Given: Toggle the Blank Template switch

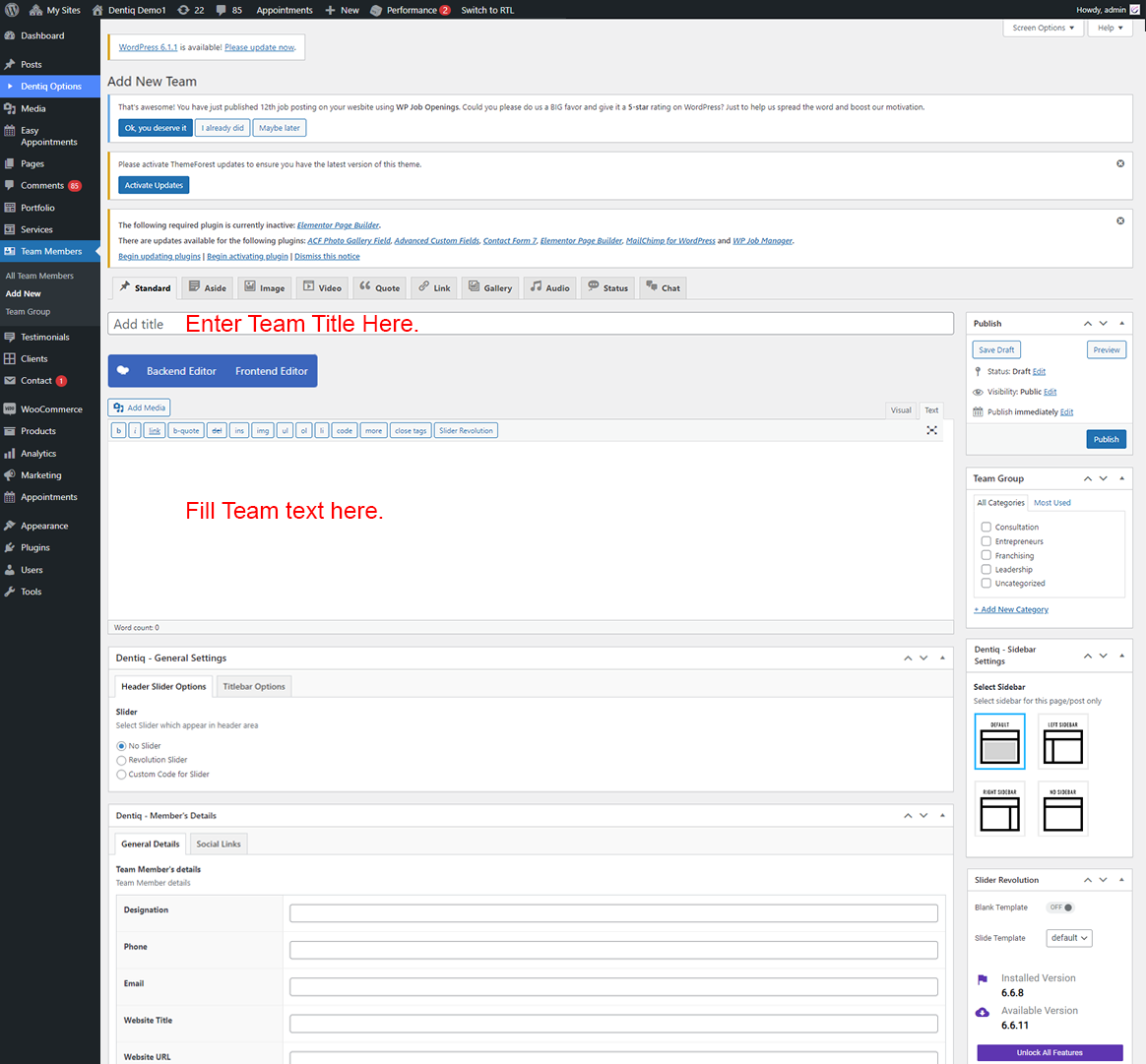Looking at the screenshot, I should [1060, 908].
